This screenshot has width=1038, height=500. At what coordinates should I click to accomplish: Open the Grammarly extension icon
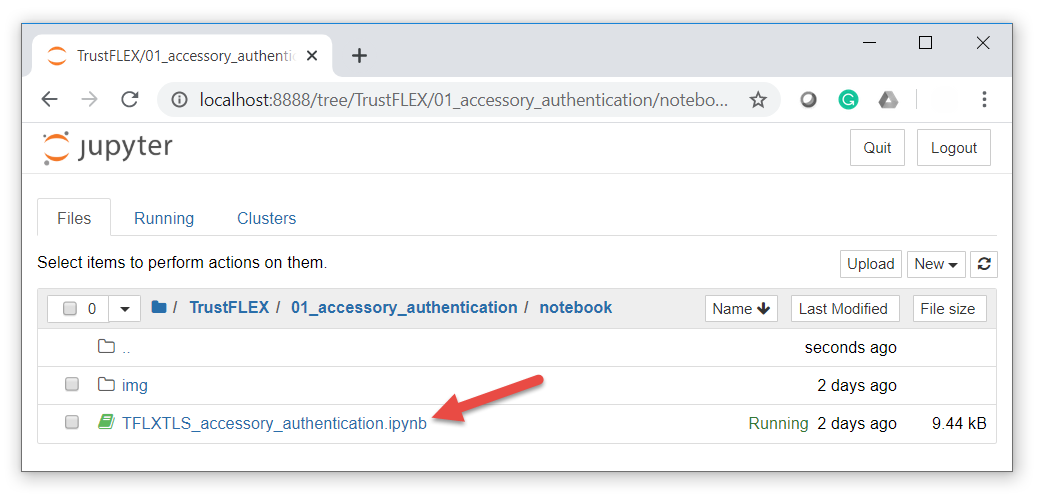pos(847,100)
